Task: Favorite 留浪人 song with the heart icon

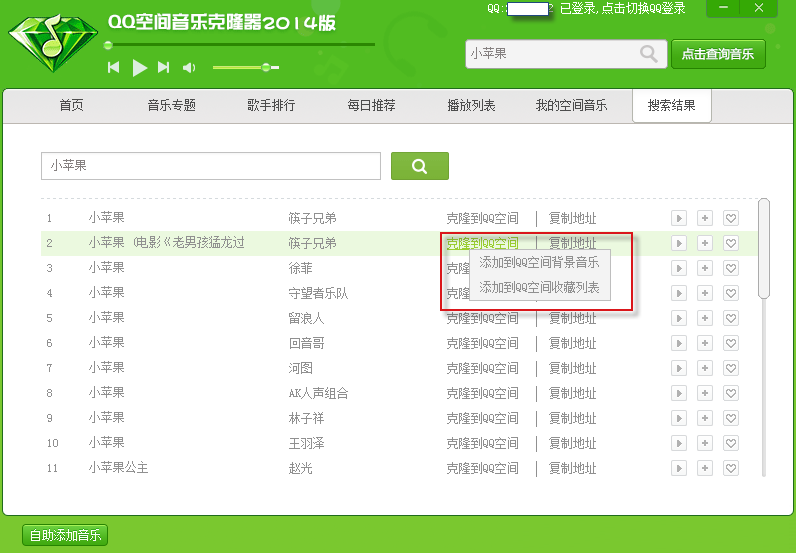Action: pyautogui.click(x=731, y=318)
